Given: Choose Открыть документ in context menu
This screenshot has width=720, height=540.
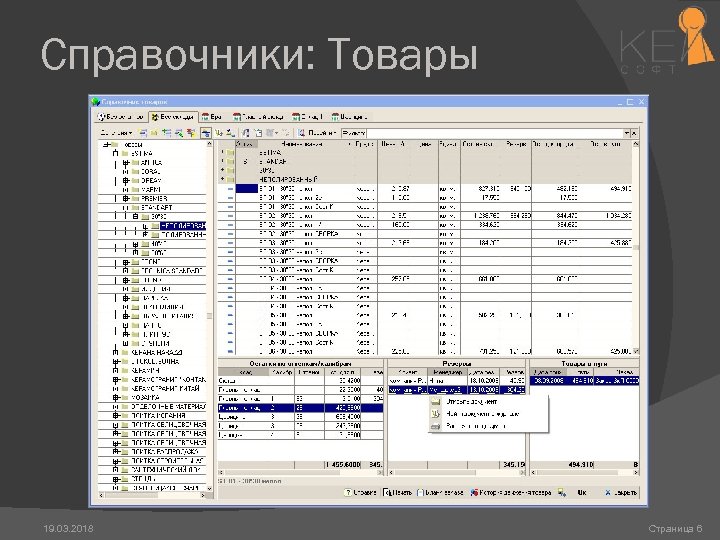Looking at the screenshot, I should click(x=488, y=402).
